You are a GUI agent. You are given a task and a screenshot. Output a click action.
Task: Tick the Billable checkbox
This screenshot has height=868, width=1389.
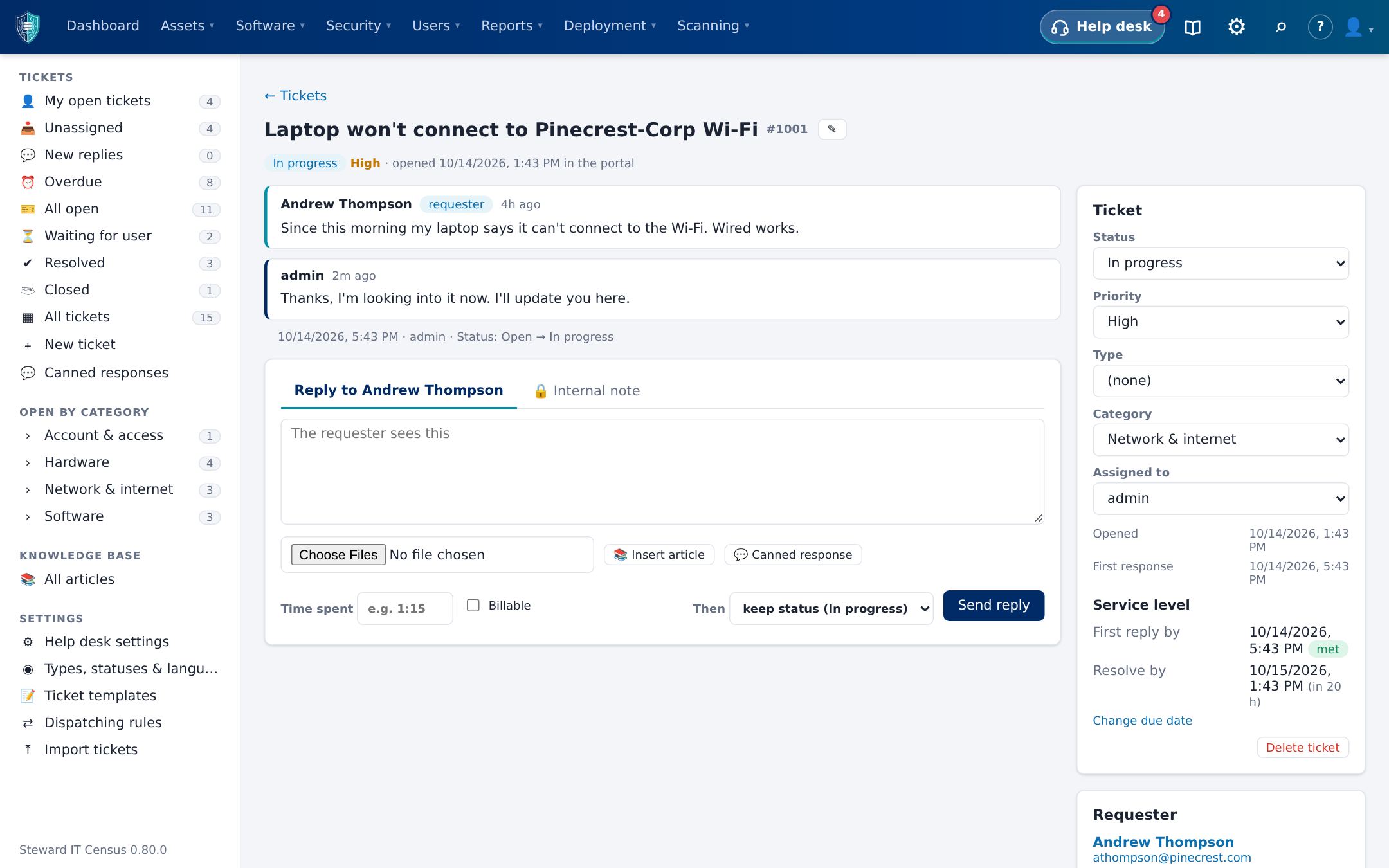[x=473, y=605]
